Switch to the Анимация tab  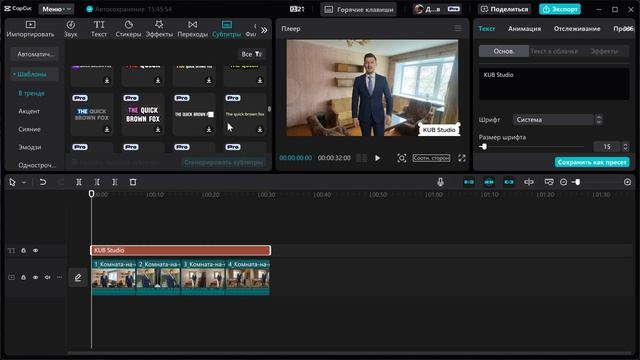(x=524, y=29)
